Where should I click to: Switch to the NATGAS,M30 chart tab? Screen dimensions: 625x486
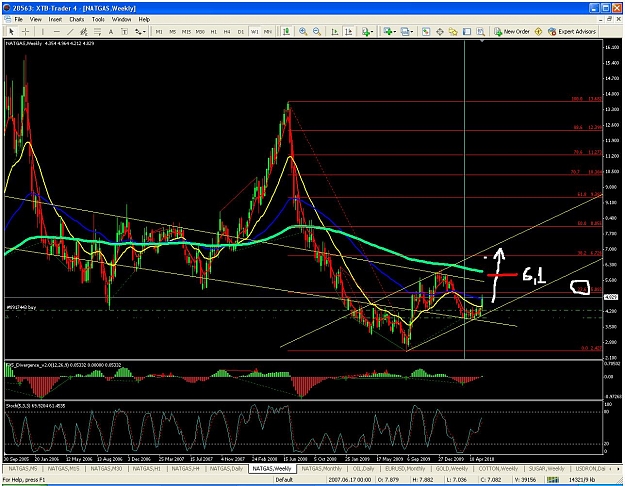106,469
